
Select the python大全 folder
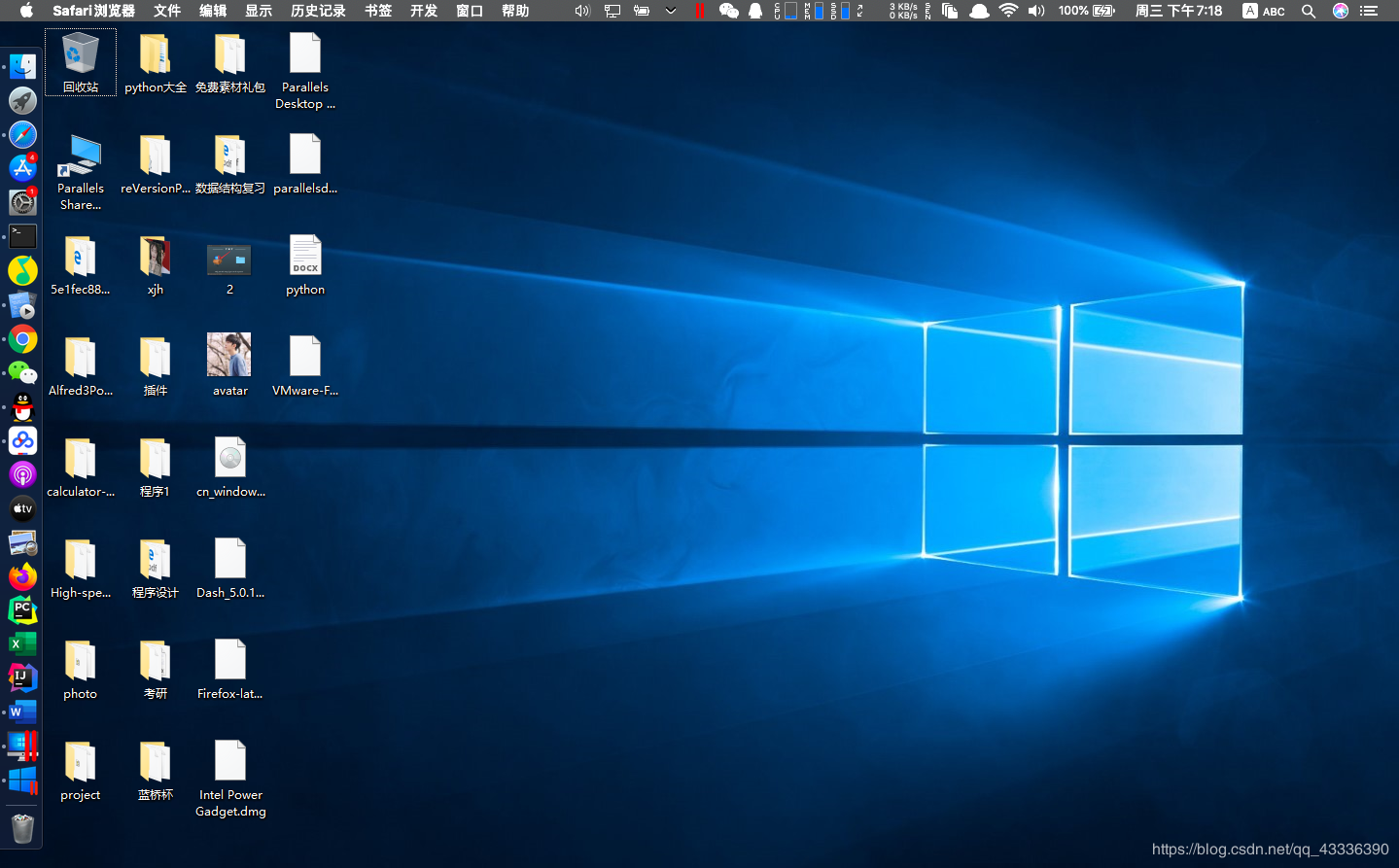156,62
